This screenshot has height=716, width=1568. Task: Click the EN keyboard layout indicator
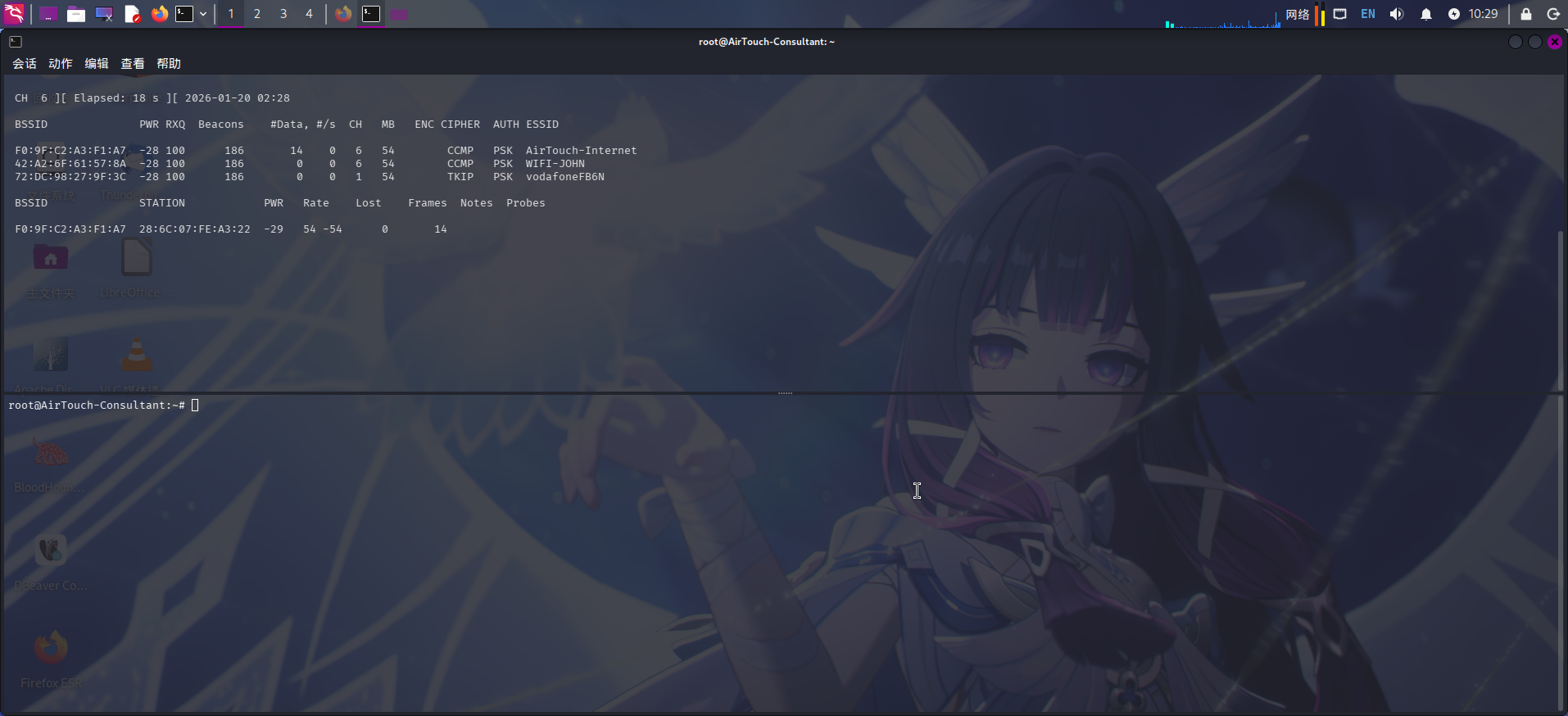[1368, 14]
